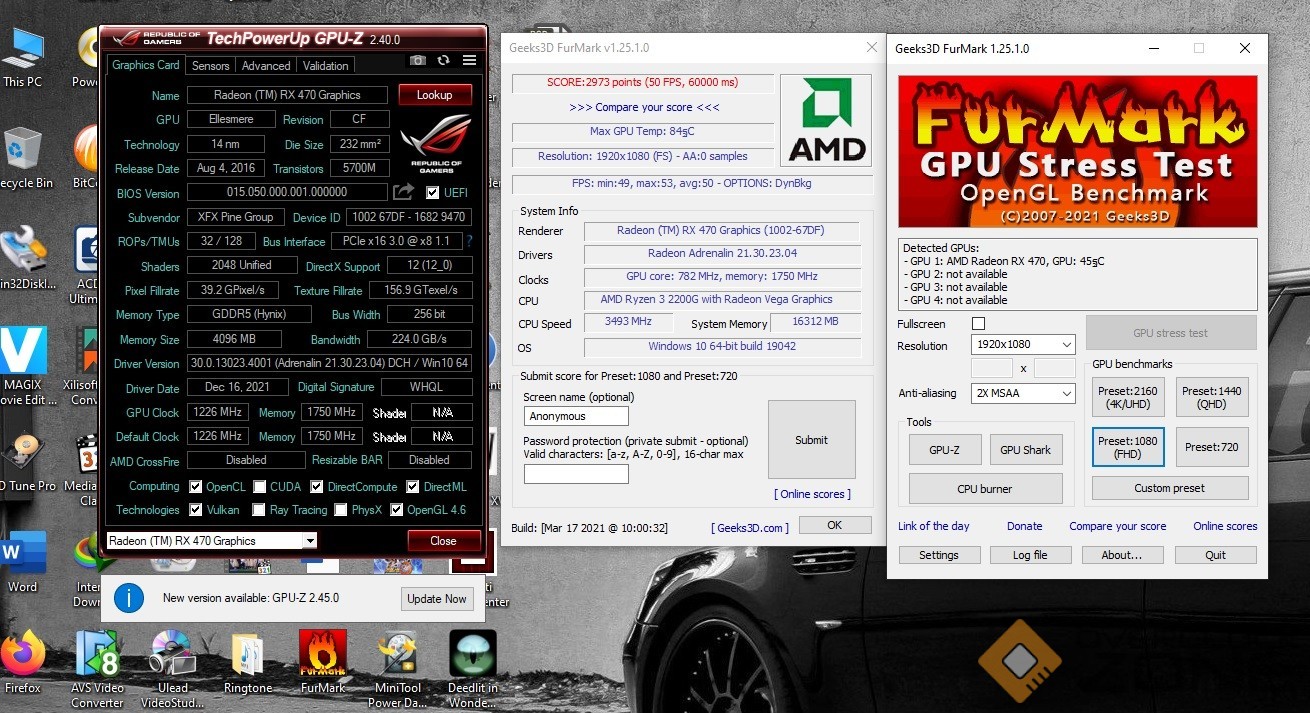The image size is (1310, 713).
Task: Switch to the Advanced tab in GPU-Z
Action: [266, 66]
